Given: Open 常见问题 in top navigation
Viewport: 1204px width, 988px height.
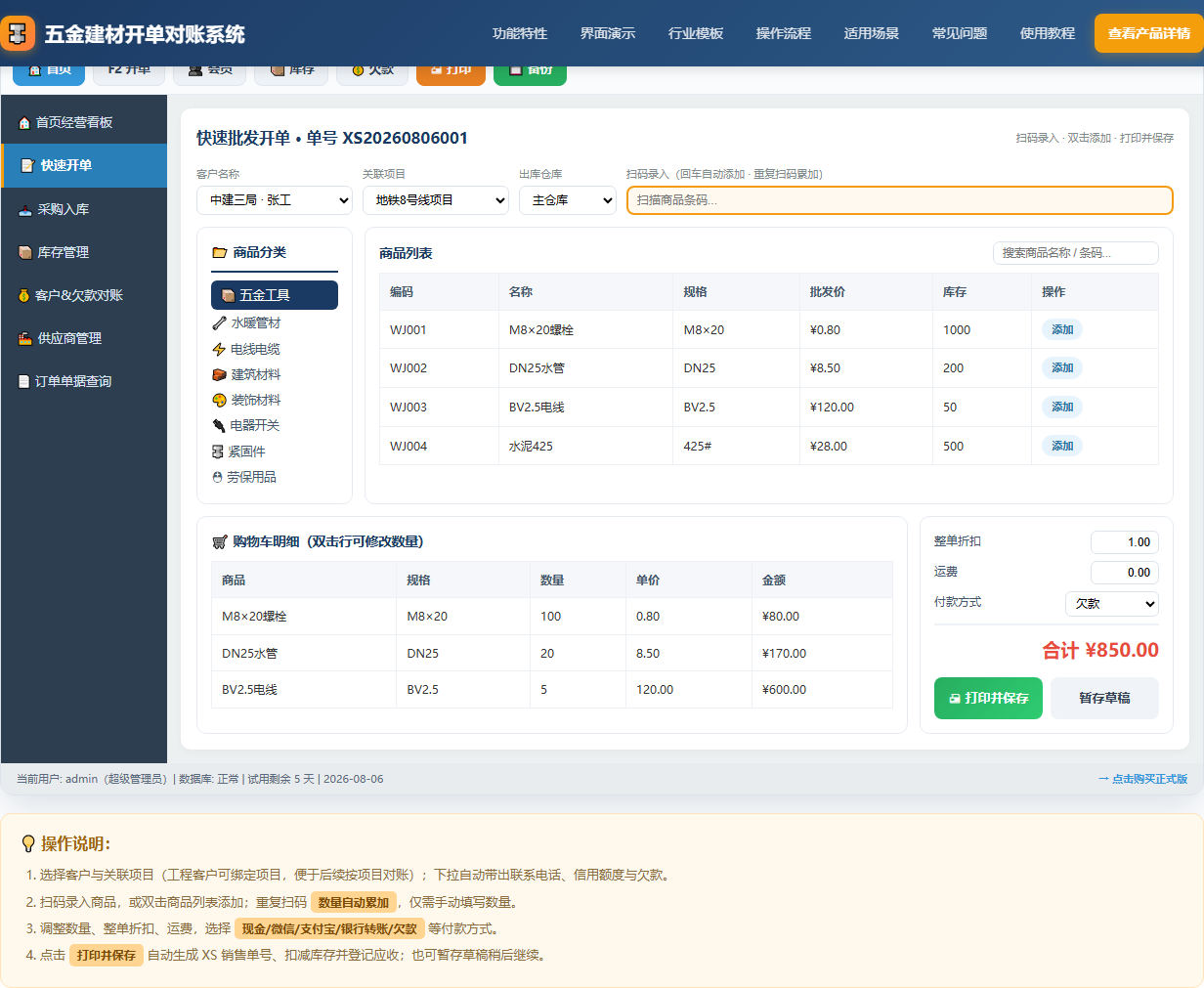Looking at the screenshot, I should pos(960,33).
